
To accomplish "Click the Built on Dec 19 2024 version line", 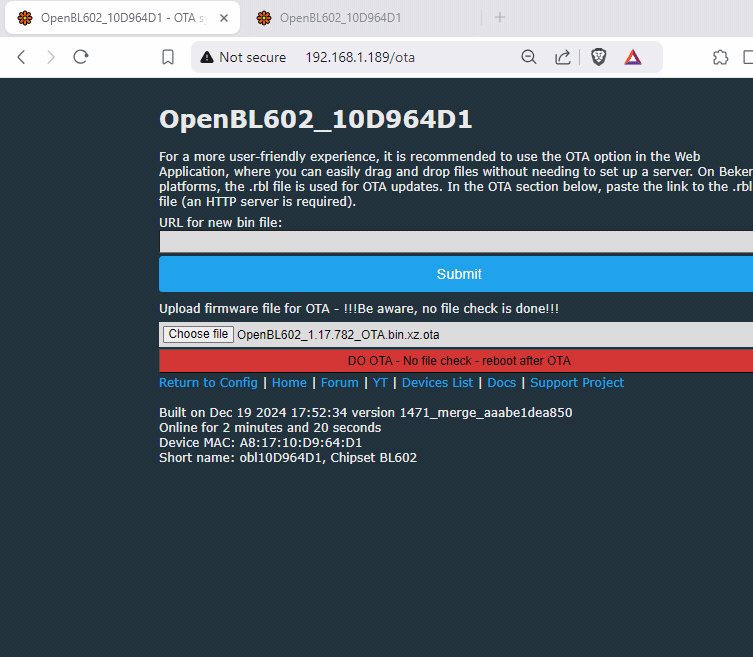I will (x=365, y=413).
